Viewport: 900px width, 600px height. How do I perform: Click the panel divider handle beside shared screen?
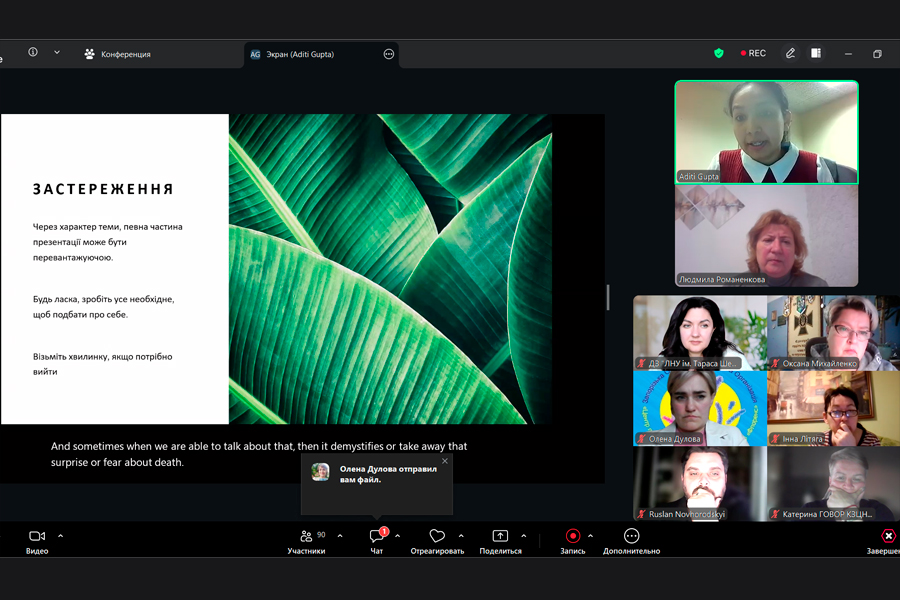click(x=608, y=297)
